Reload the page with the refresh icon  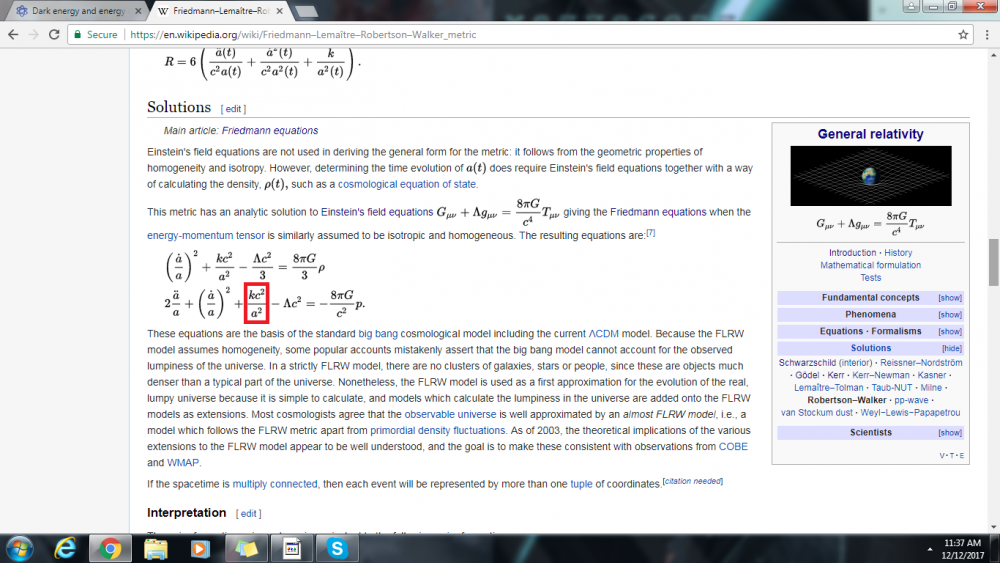(x=55, y=34)
